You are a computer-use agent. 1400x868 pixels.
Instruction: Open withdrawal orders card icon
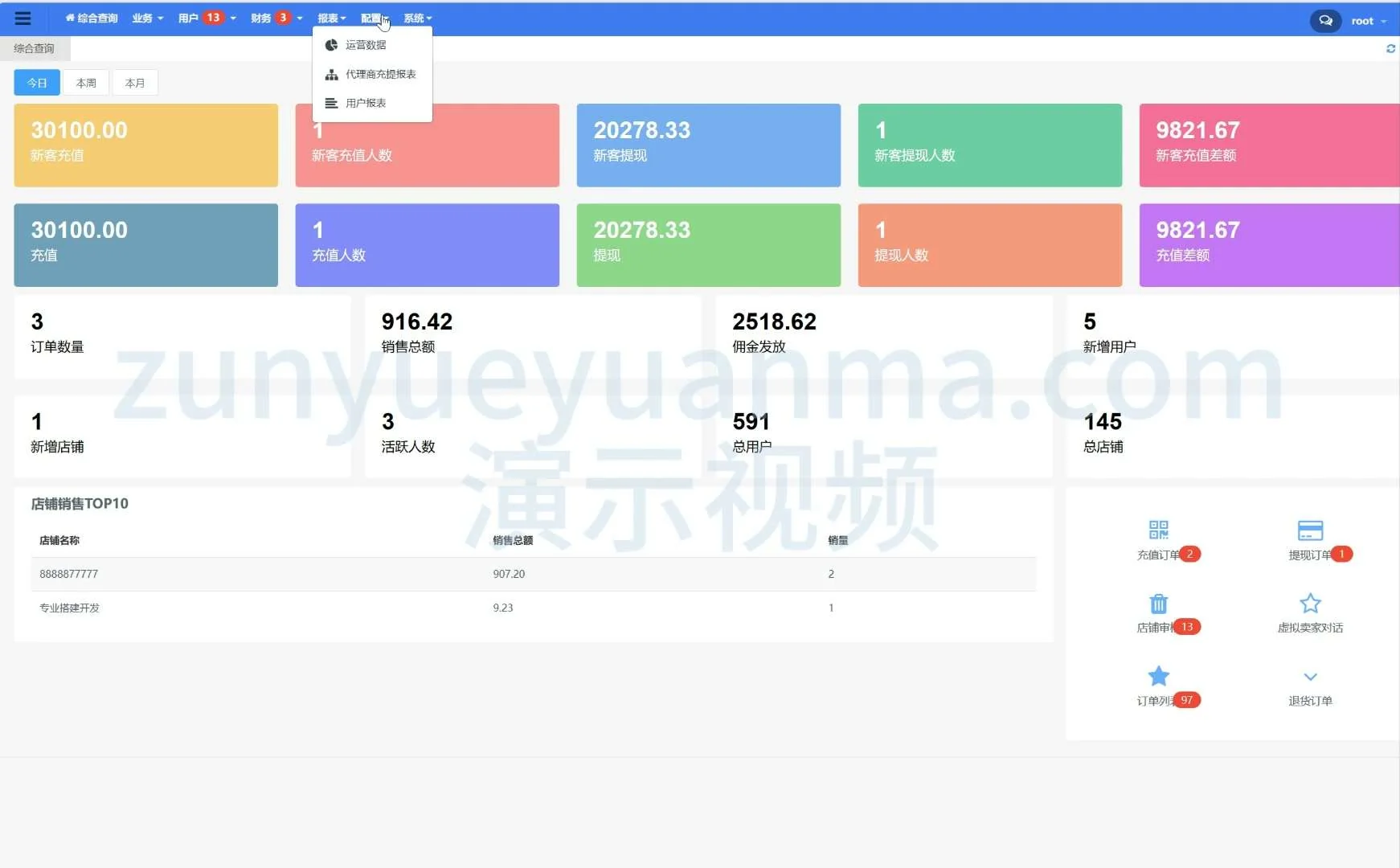click(x=1310, y=530)
